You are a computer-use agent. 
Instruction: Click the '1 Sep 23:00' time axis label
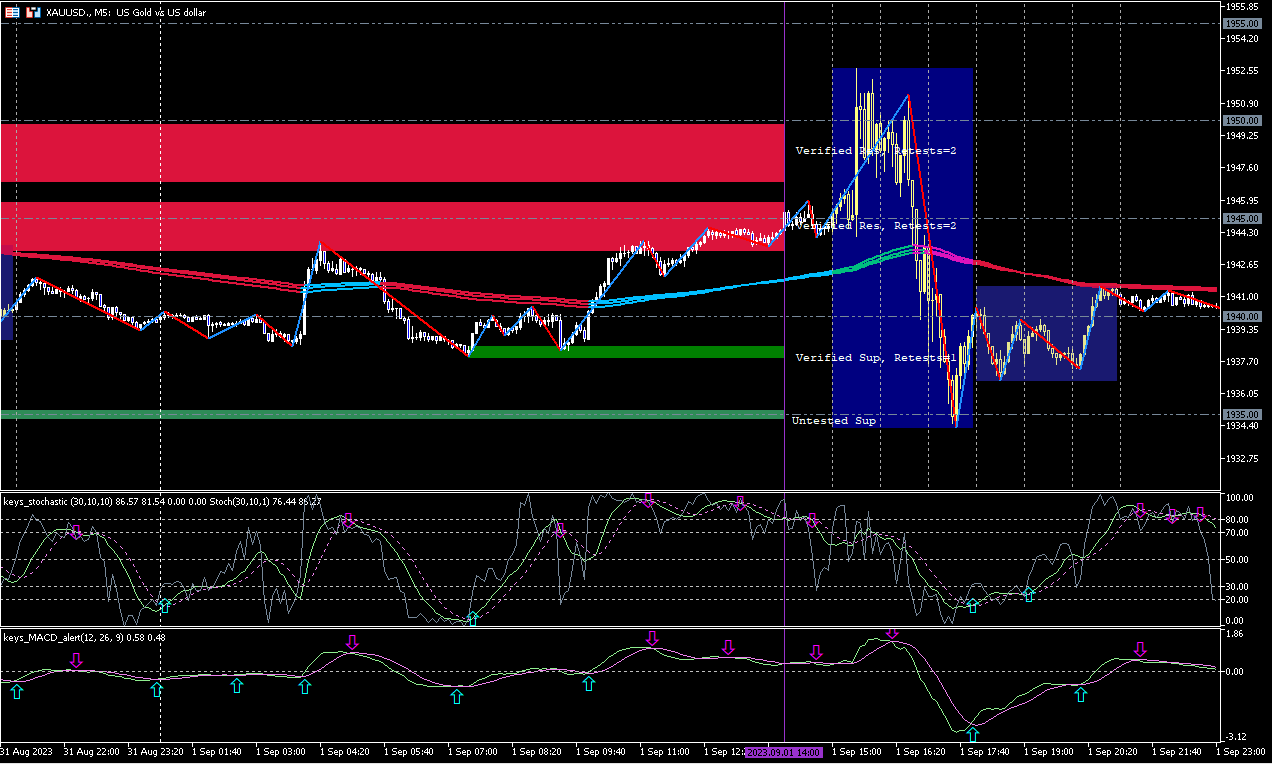[1242, 751]
